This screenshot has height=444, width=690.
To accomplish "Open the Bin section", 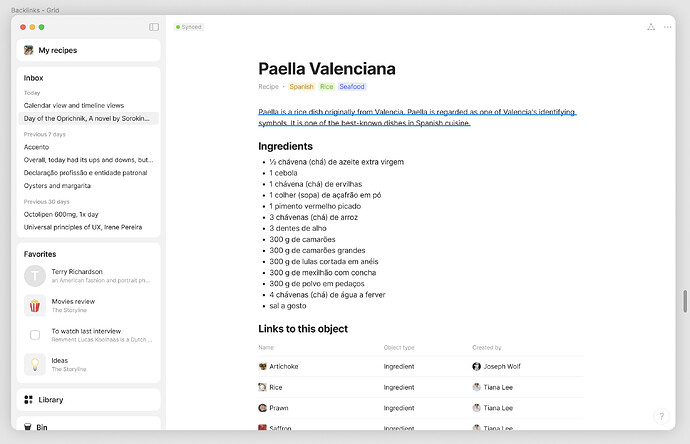I will pyautogui.click(x=88, y=423).
